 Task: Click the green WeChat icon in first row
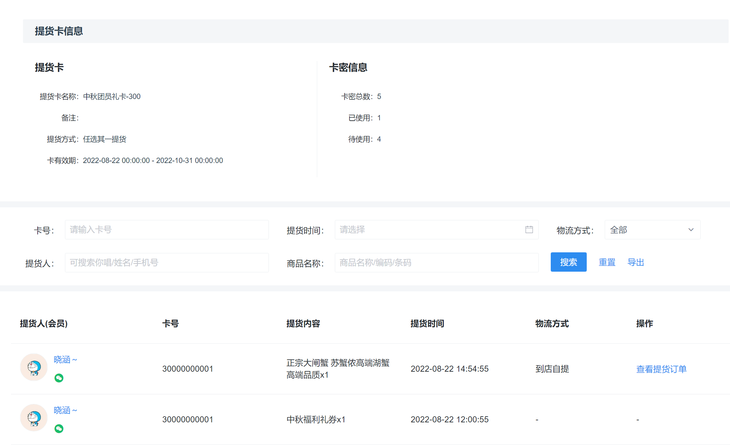click(59, 378)
